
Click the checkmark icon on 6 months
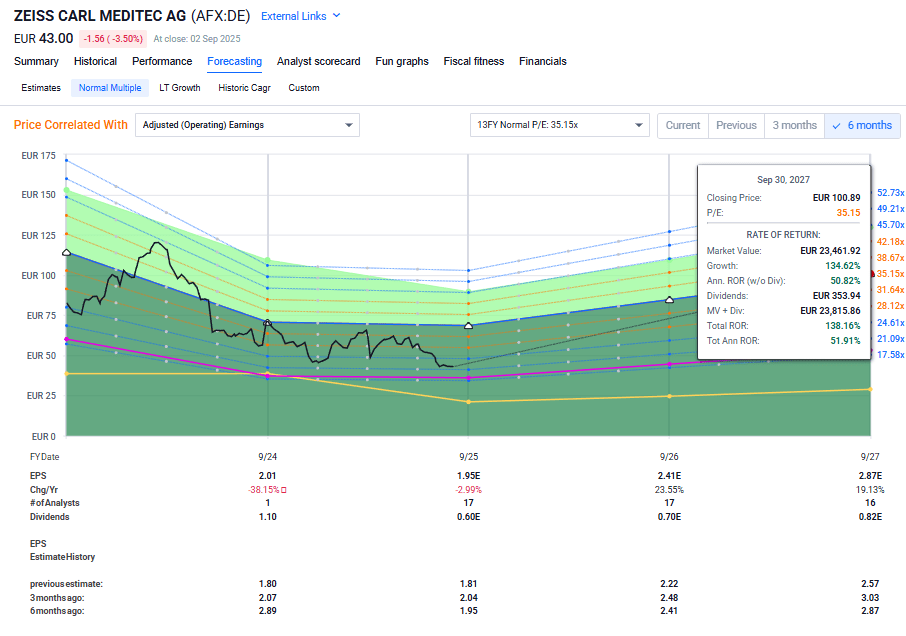[837, 126]
